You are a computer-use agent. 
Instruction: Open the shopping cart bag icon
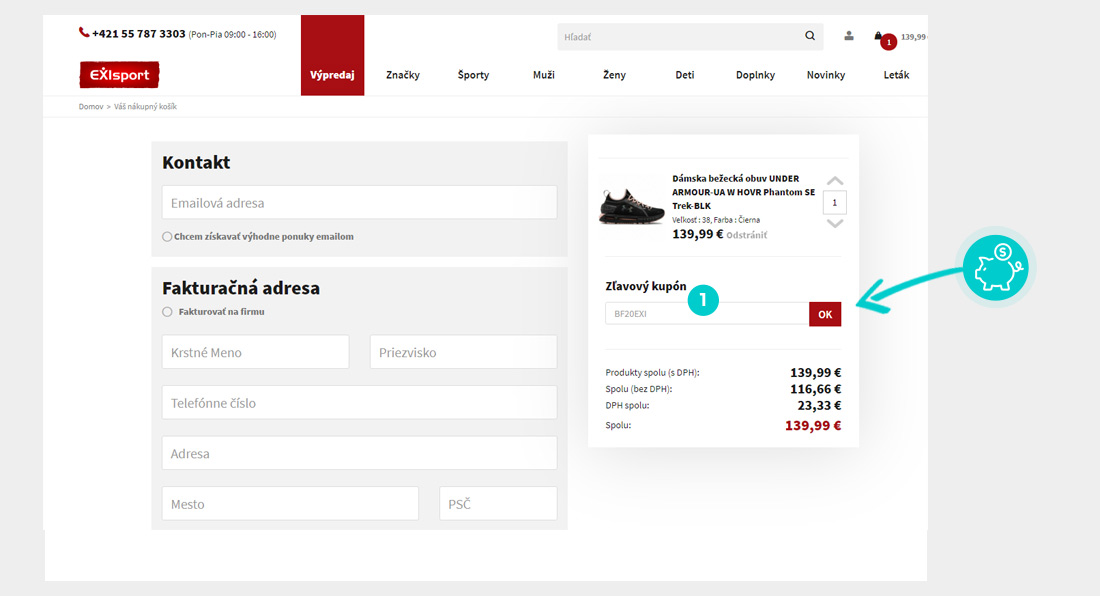878,36
